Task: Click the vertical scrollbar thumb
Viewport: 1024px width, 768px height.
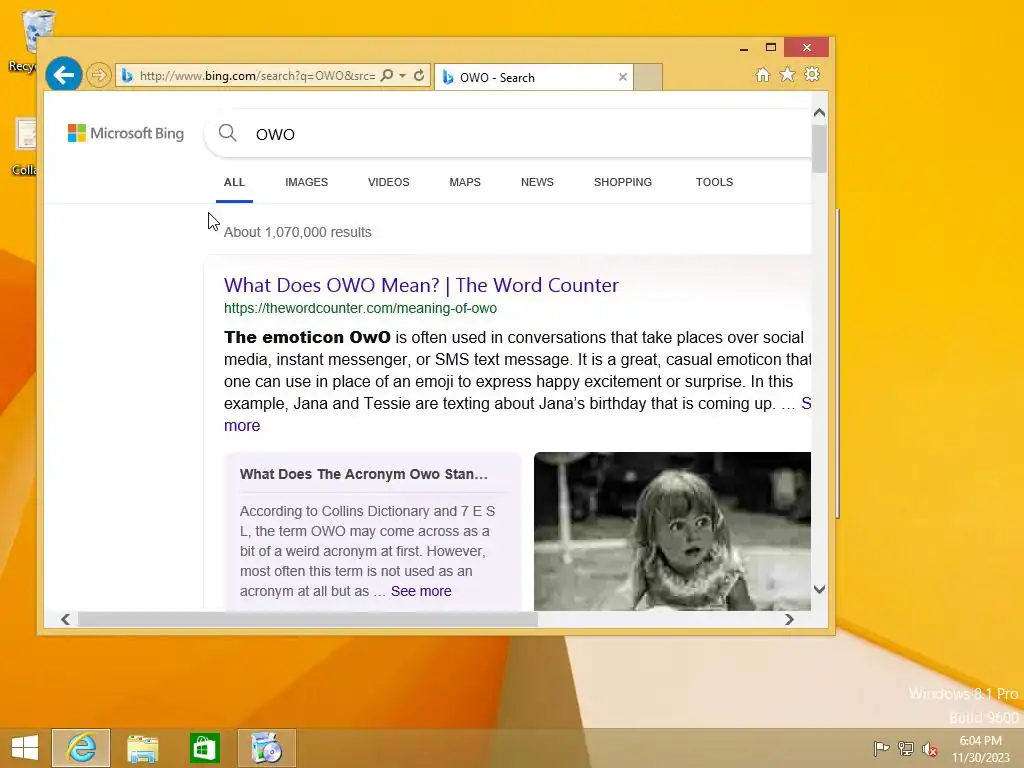Action: (x=820, y=149)
